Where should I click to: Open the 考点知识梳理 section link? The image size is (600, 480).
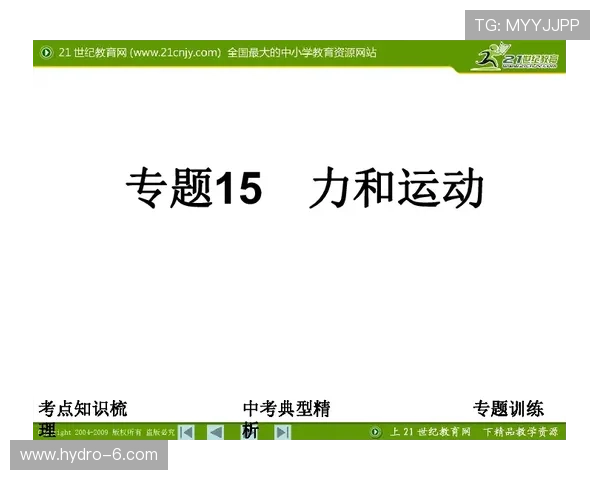click(82, 418)
